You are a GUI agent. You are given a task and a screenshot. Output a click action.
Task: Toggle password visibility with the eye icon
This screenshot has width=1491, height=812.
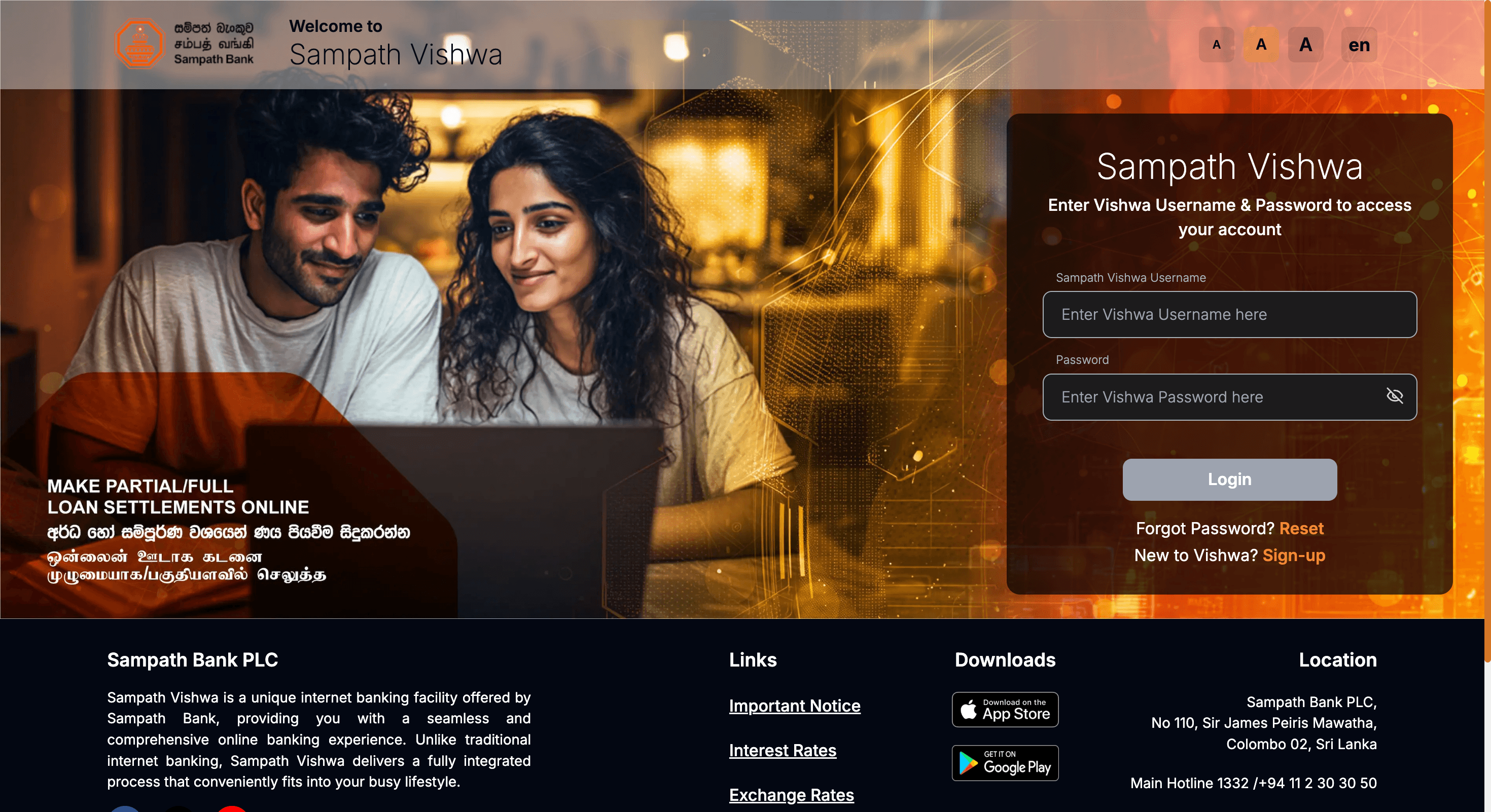1394,396
